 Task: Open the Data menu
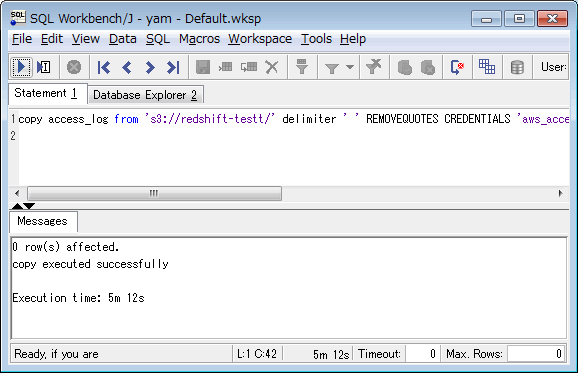tap(123, 39)
